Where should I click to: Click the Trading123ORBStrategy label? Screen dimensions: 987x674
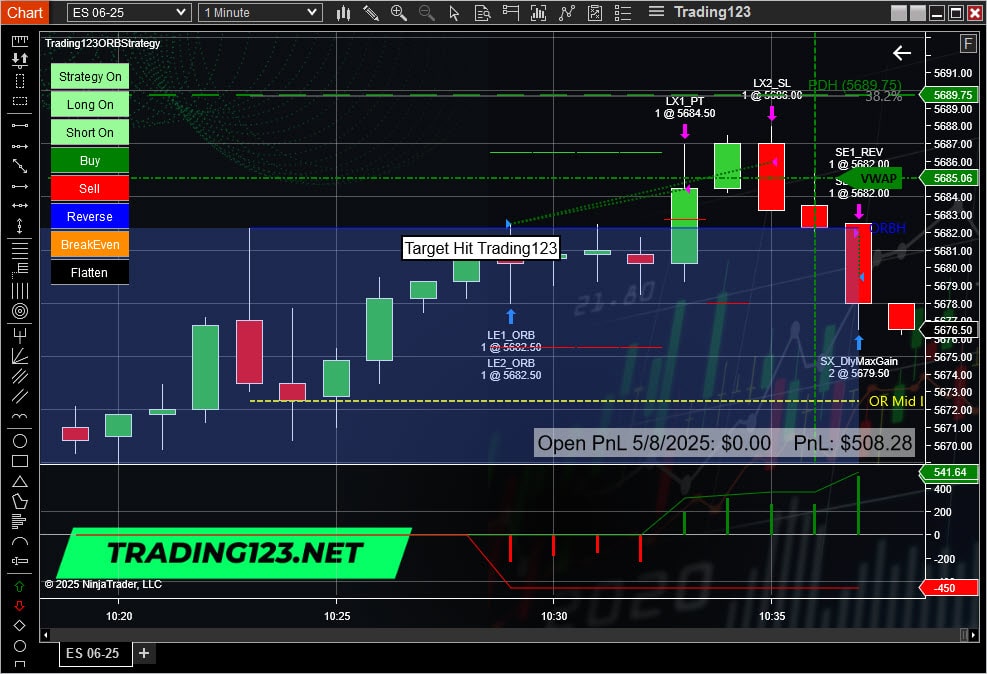pos(103,43)
